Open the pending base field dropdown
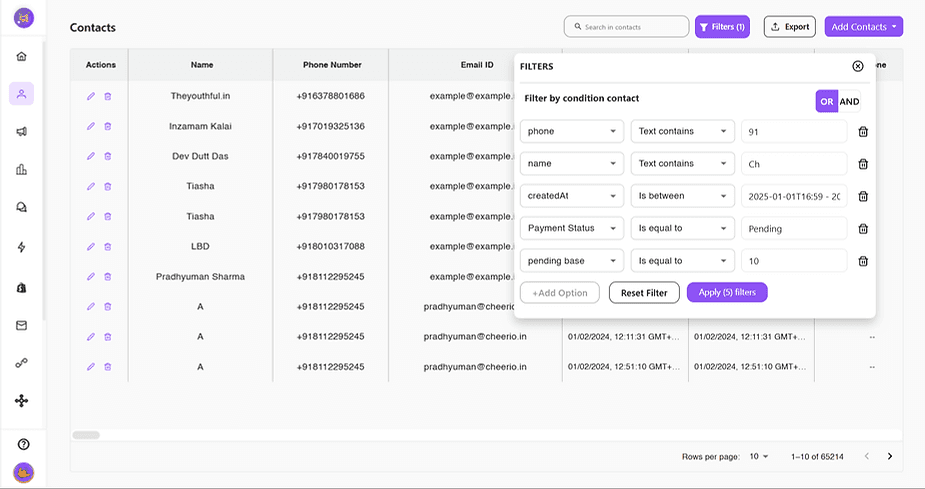Screen dimensions: 925x489 pyautogui.click(x=572, y=261)
